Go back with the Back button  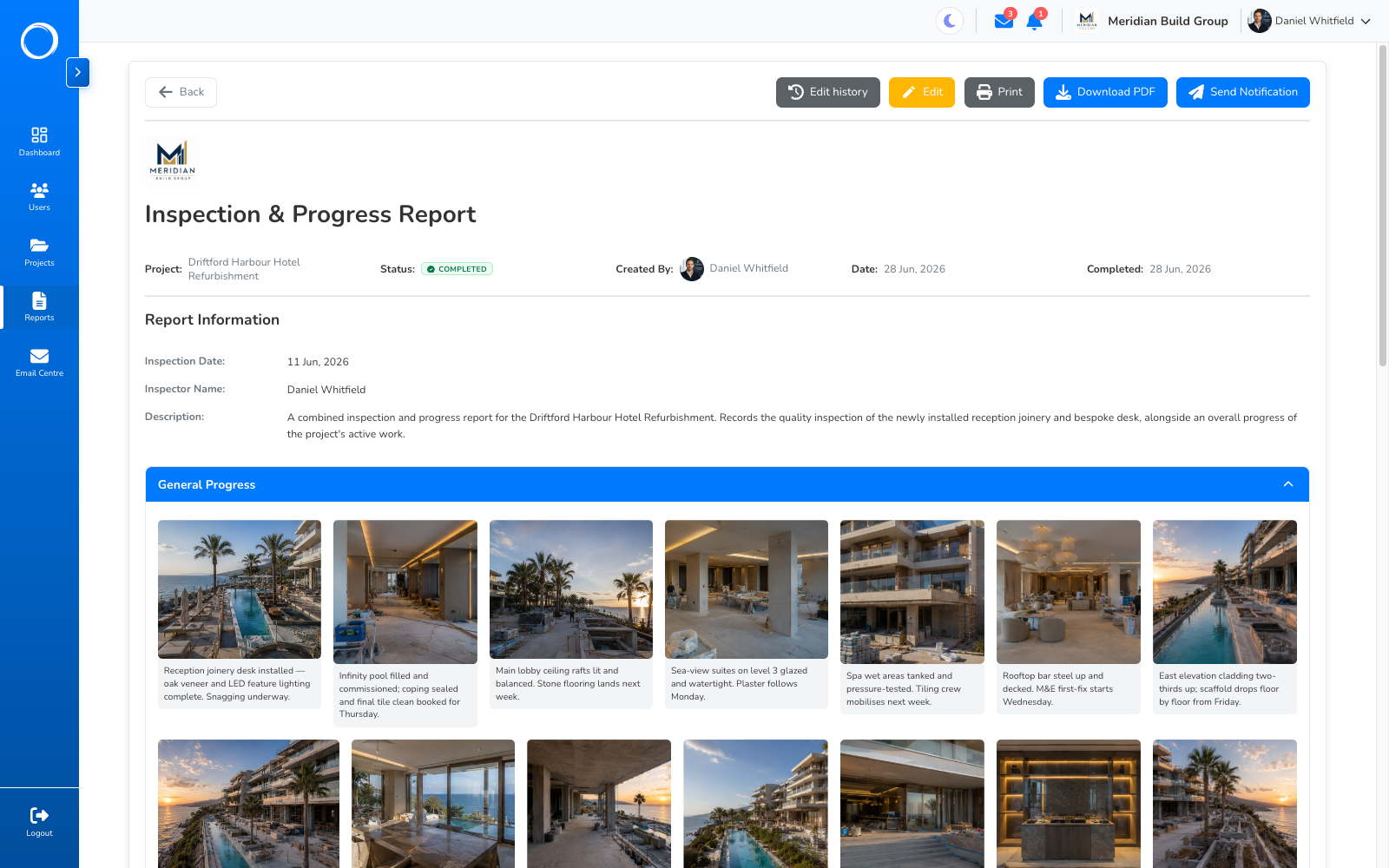[x=181, y=92]
